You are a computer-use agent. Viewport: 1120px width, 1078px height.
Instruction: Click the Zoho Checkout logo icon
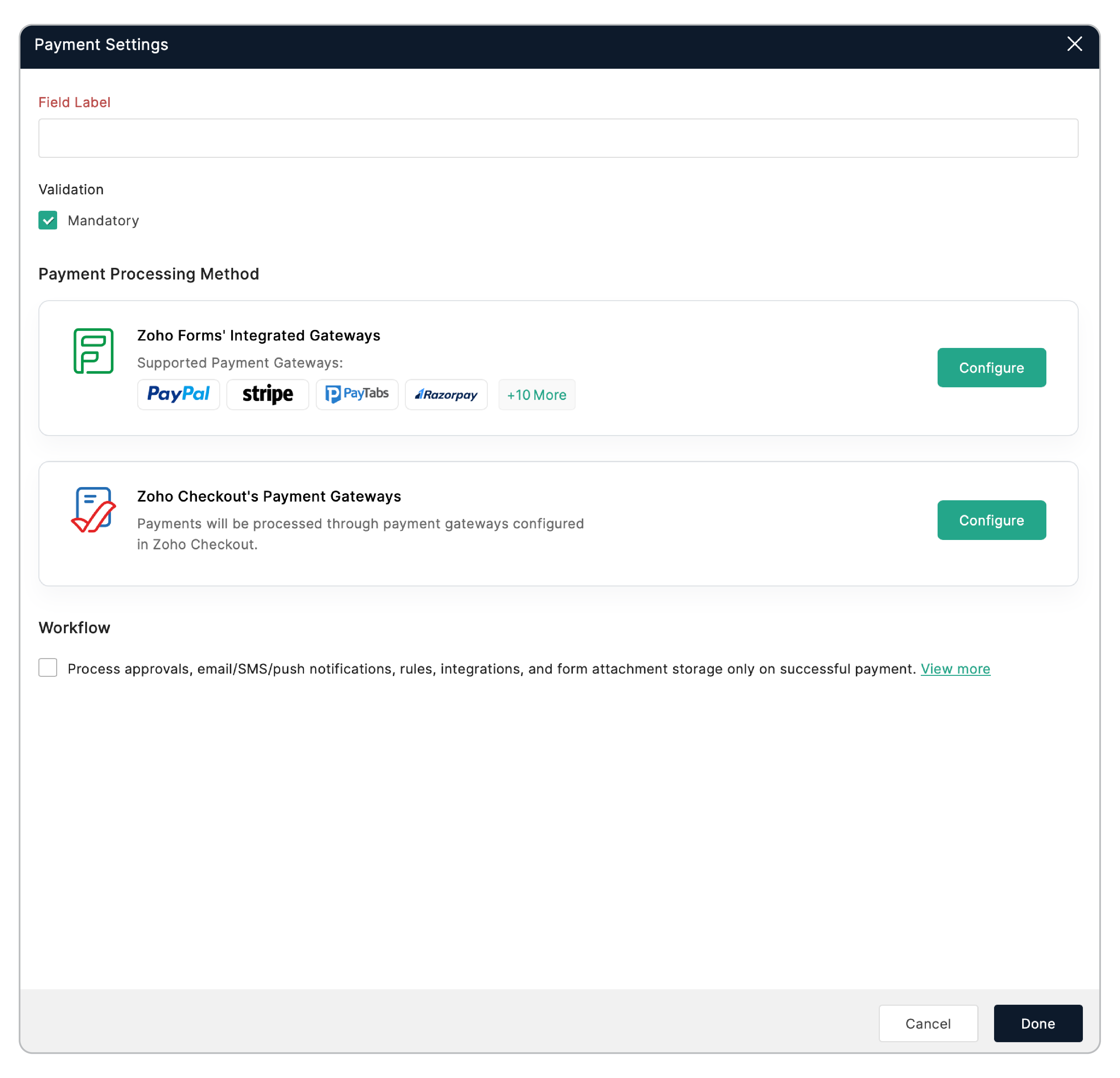(x=93, y=510)
